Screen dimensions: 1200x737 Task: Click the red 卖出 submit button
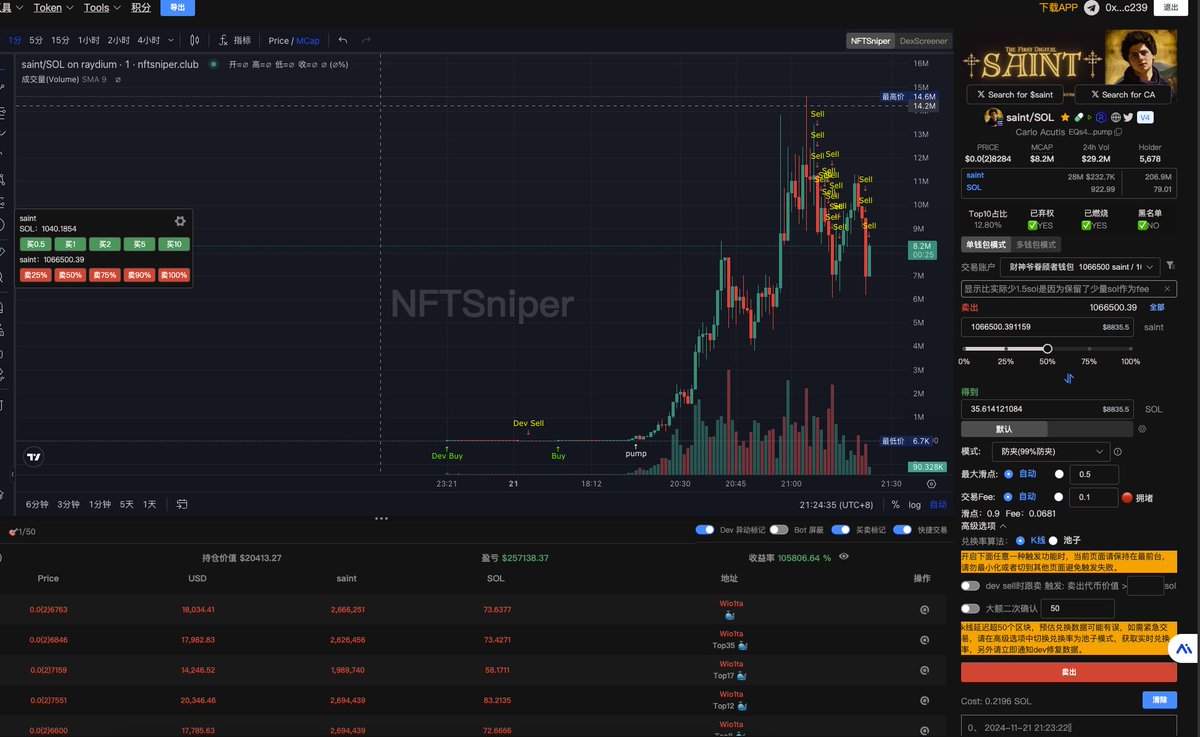(x=1068, y=672)
